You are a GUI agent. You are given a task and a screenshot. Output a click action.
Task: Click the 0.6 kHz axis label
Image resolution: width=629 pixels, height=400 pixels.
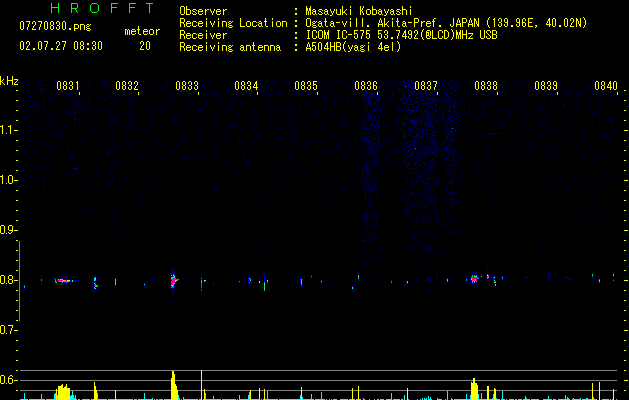pyautogui.click(x=8, y=380)
